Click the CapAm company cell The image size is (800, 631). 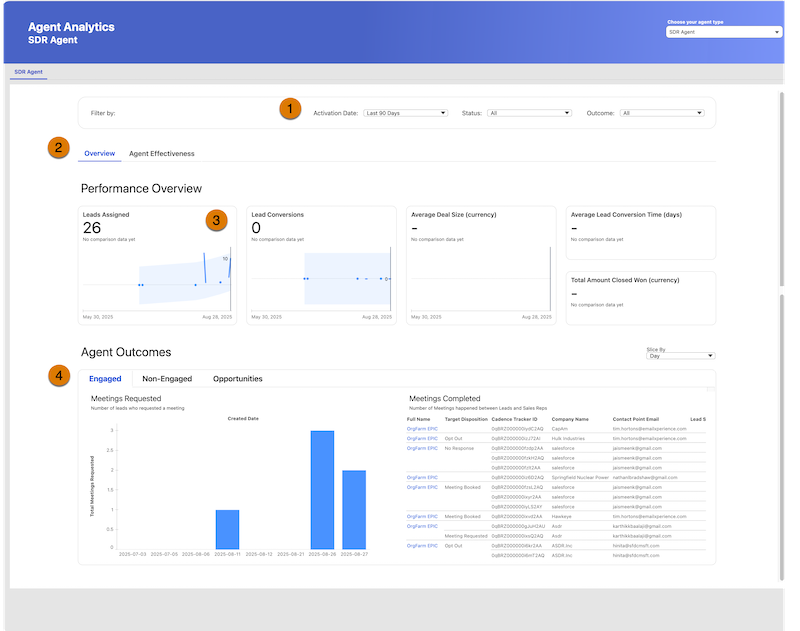(560, 428)
